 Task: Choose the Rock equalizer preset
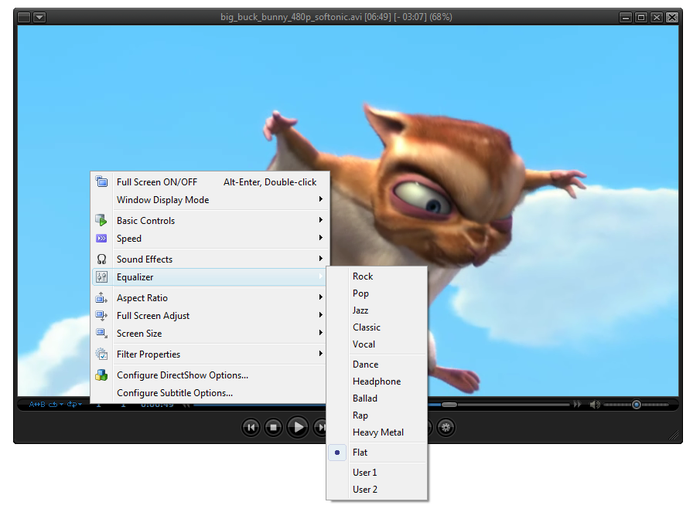(x=377, y=276)
